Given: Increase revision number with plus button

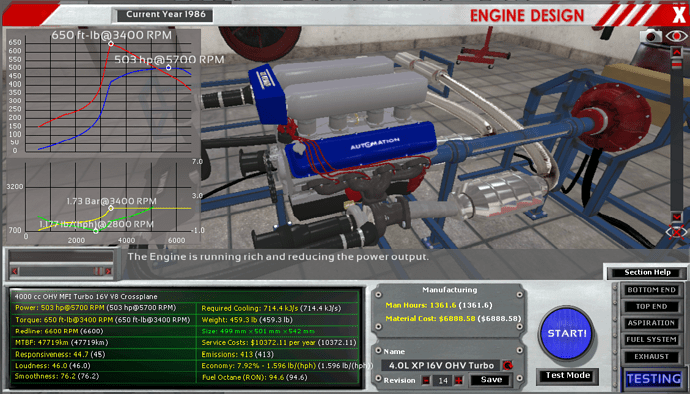Looking at the screenshot, I should point(459,380).
